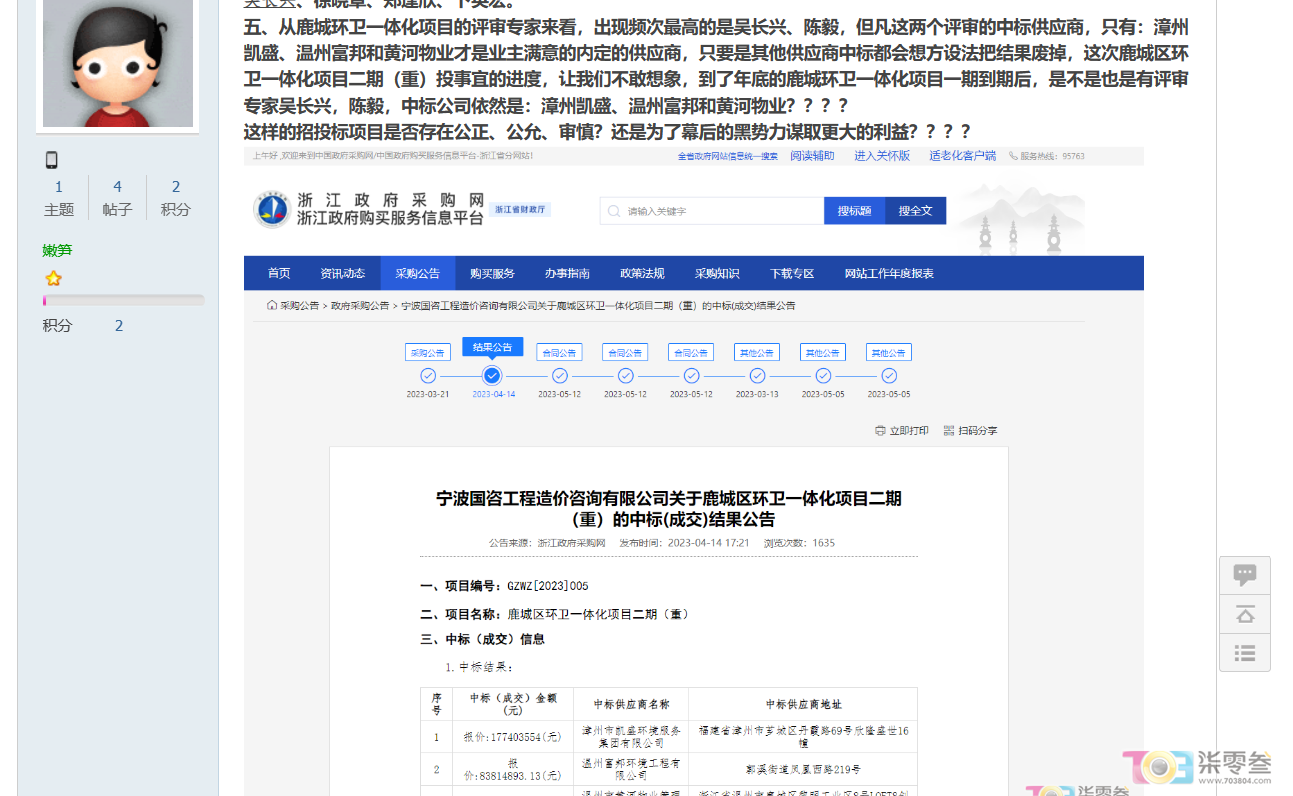
Task: Click the 适老化客户端 top link
Action: 962,156
